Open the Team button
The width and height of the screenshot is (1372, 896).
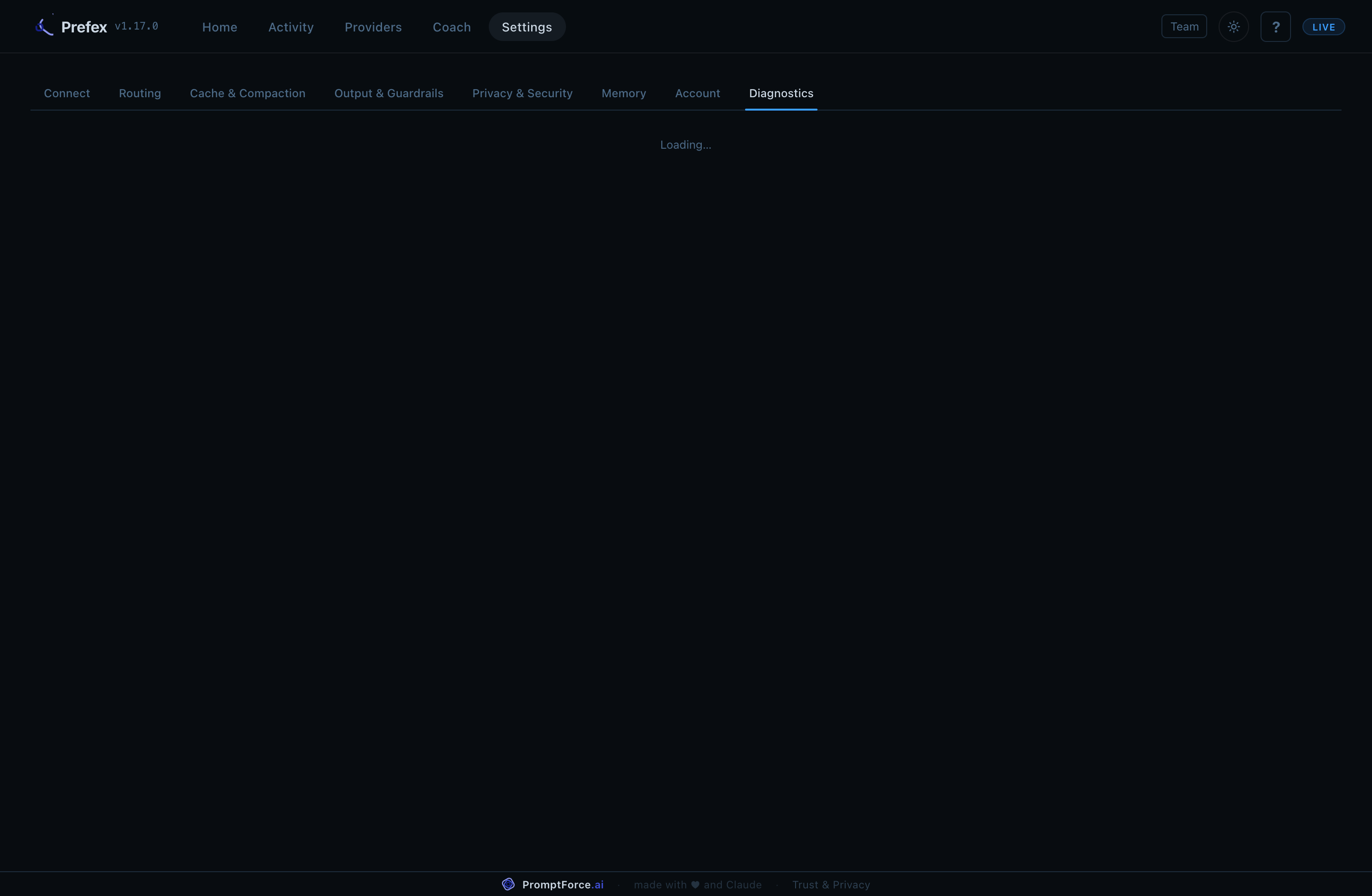tap(1184, 27)
